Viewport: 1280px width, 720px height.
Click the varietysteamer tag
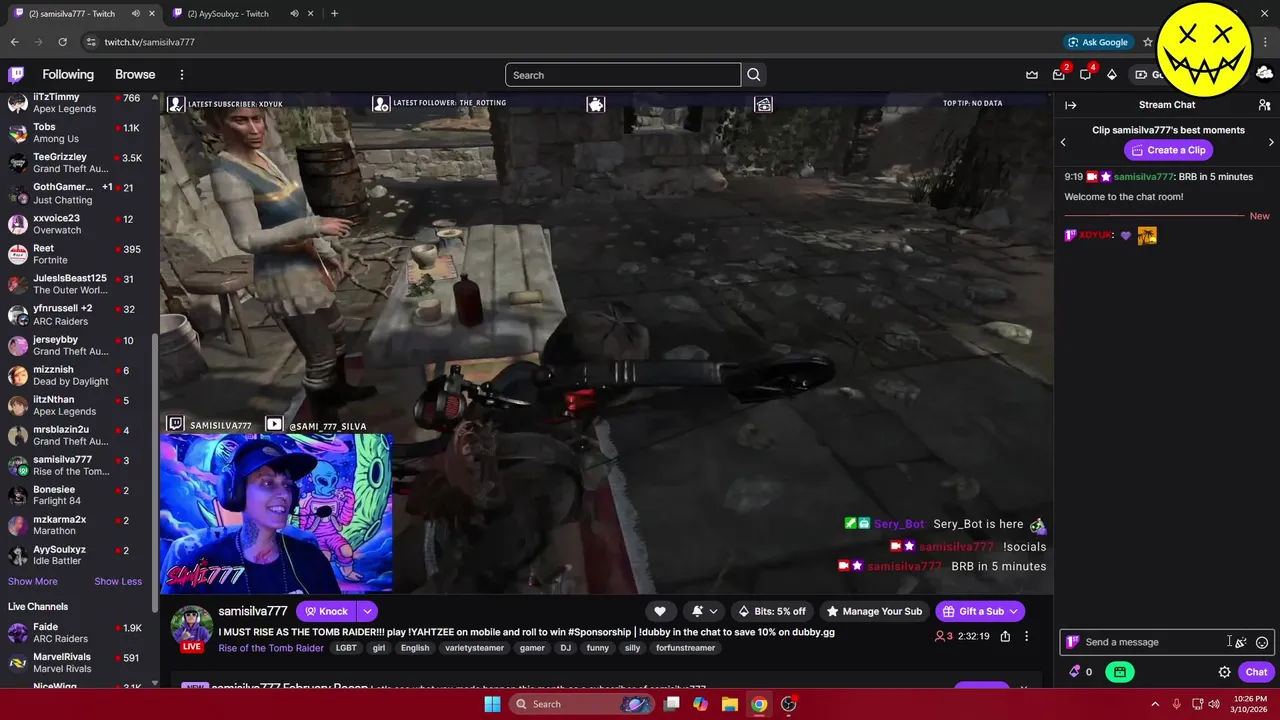tap(474, 648)
